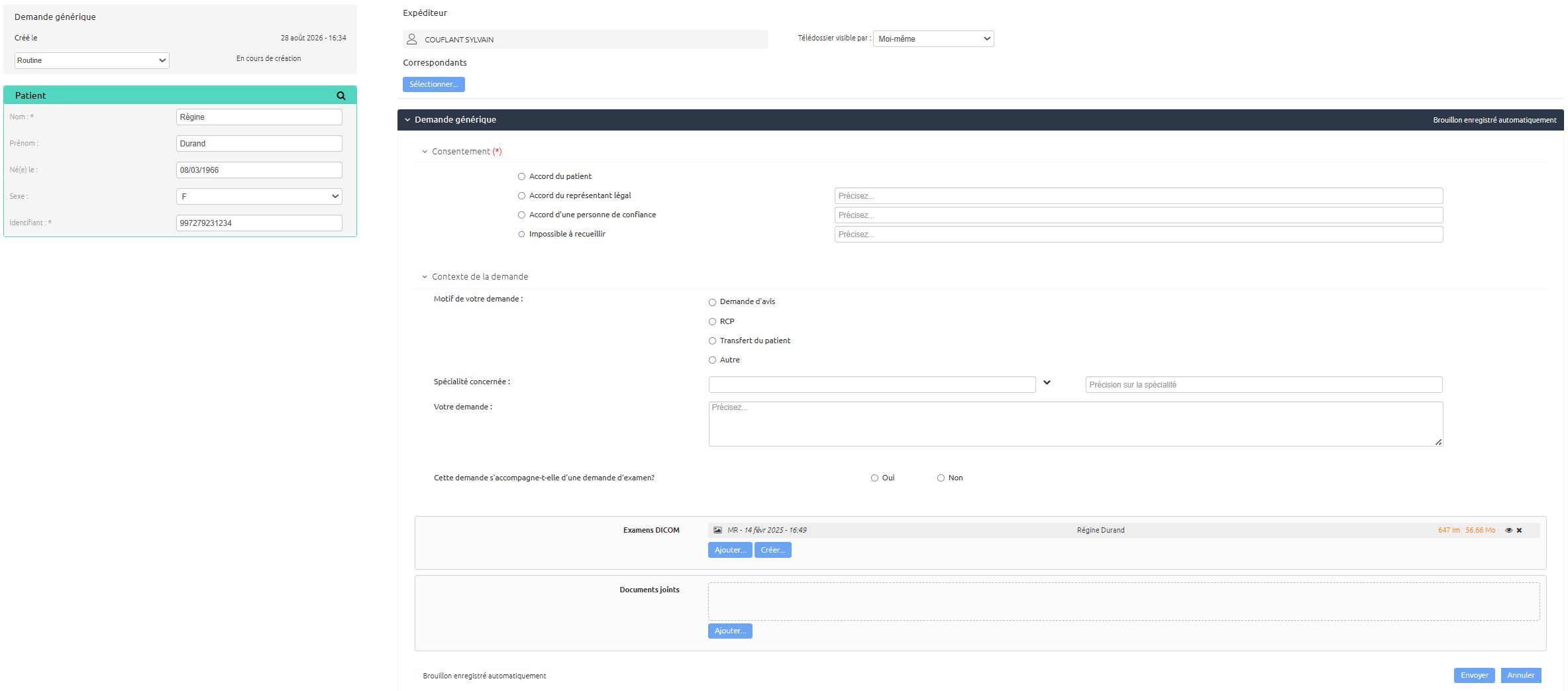This screenshot has height=691, width=1568.
Task: Open the Télédossier visible par dropdown
Action: [x=933, y=38]
